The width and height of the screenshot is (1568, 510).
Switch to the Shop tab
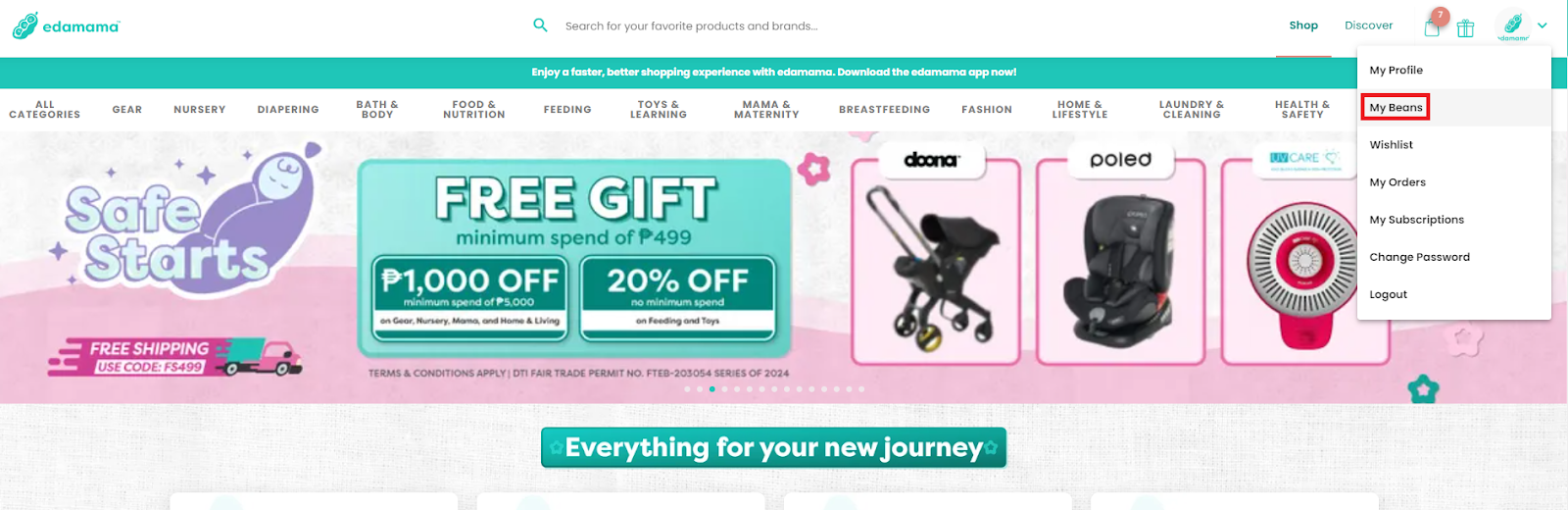[x=1303, y=25]
